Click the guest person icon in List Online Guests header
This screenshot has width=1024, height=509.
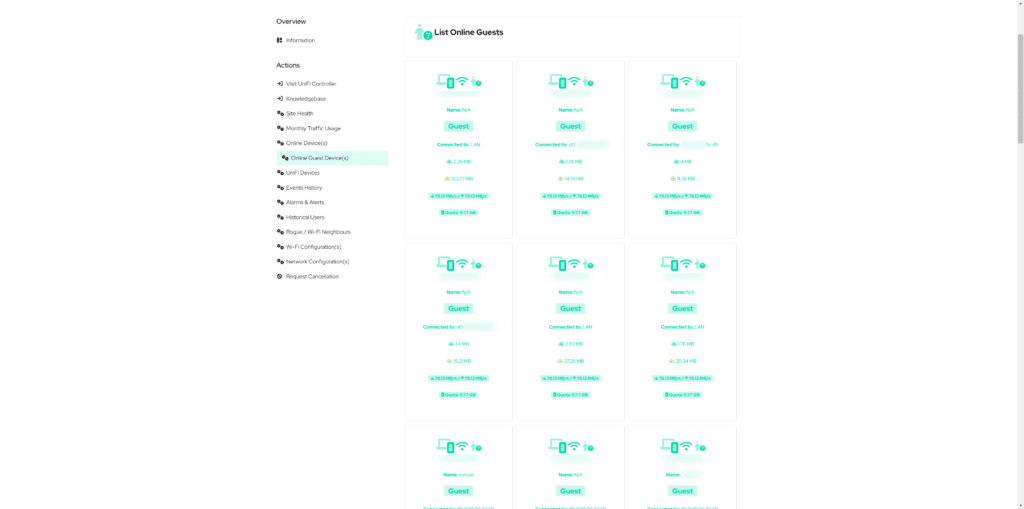[x=423, y=32]
